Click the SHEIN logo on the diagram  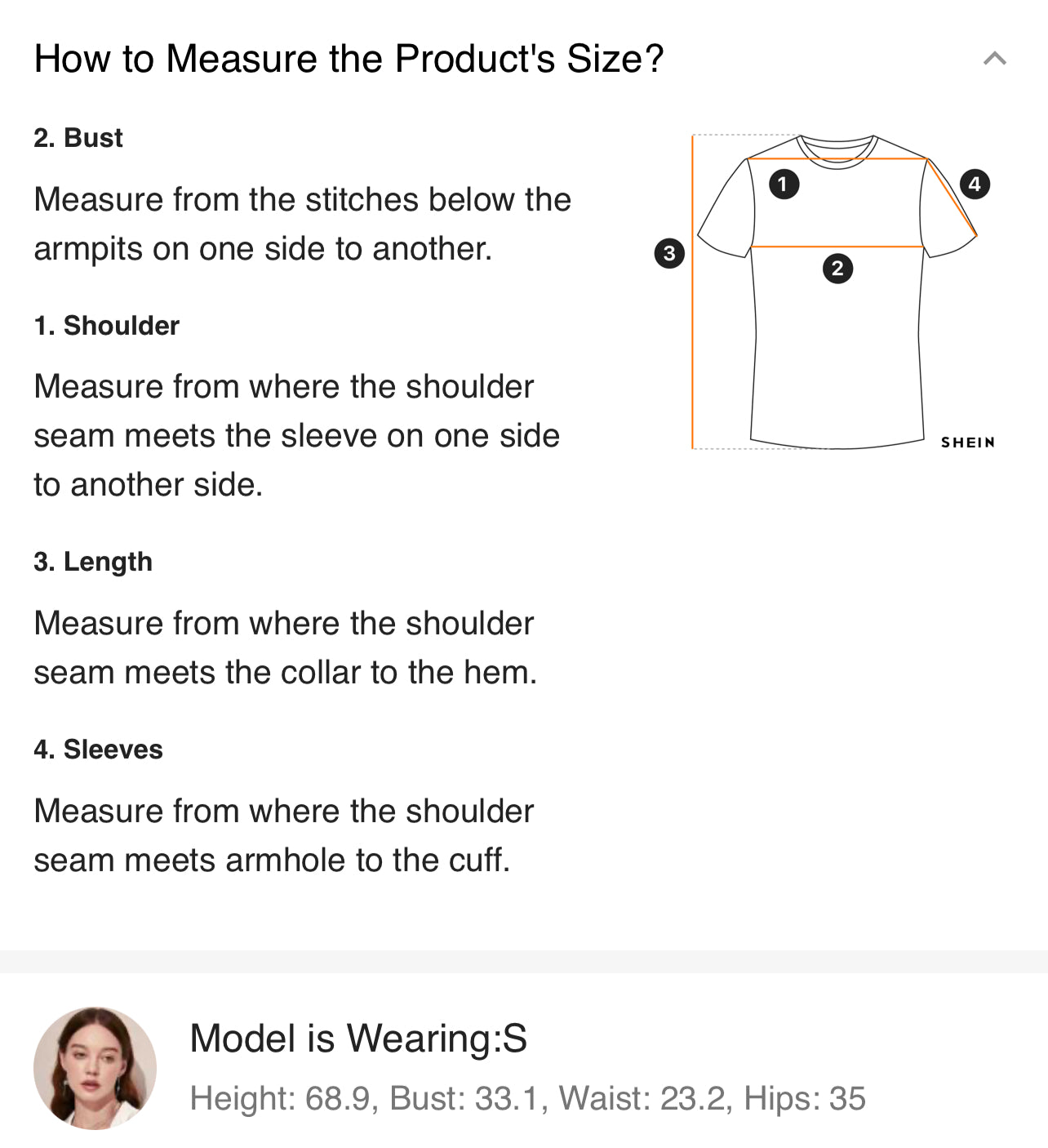[967, 443]
